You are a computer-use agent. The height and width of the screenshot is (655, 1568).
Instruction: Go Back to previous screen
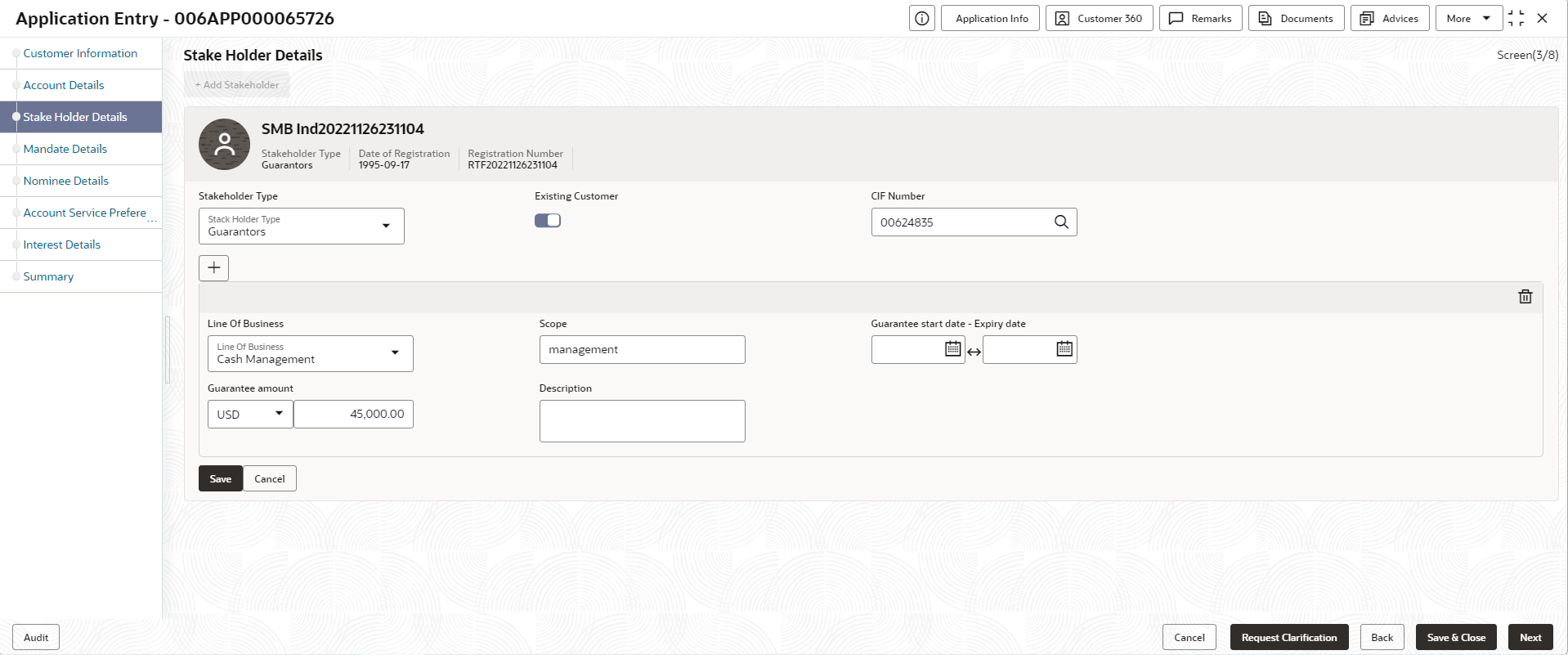[1382, 638]
